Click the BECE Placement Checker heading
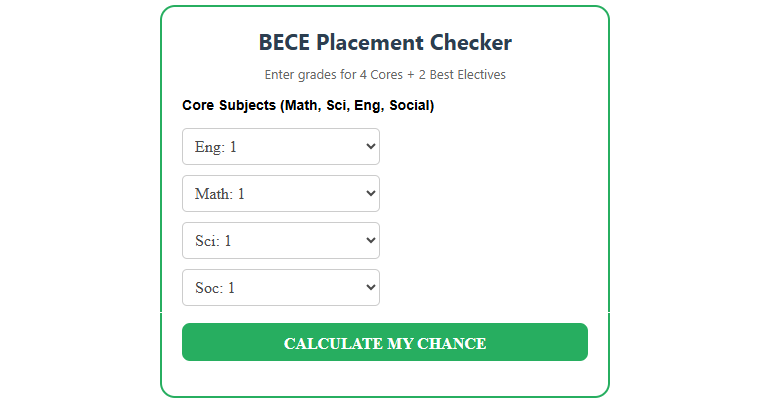The width and height of the screenshot is (770, 409). tap(385, 43)
